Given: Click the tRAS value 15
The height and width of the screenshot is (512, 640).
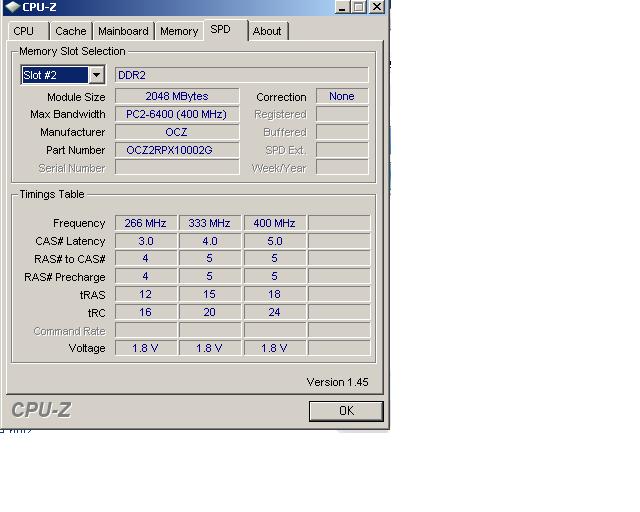Looking at the screenshot, I should click(x=210, y=294).
